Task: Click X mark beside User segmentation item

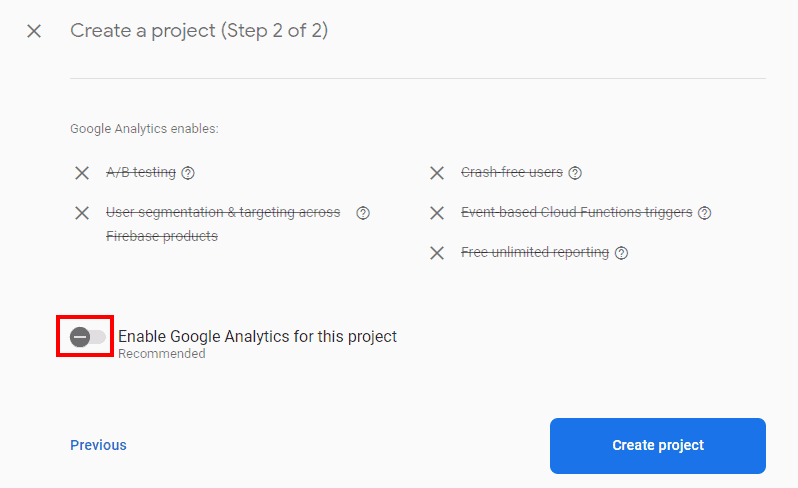Action: tap(82, 213)
